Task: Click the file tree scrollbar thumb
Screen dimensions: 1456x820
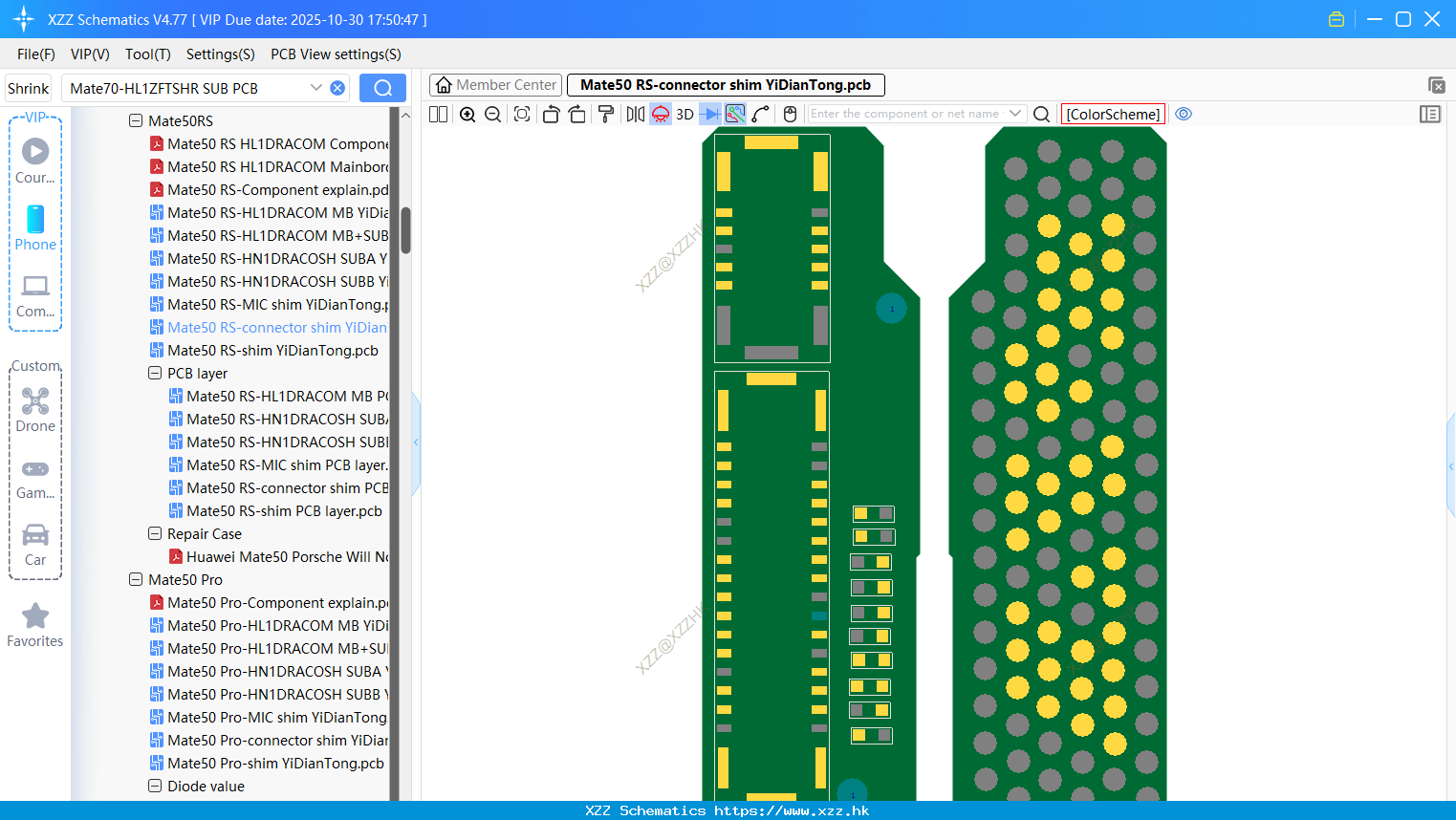Action: [x=405, y=230]
